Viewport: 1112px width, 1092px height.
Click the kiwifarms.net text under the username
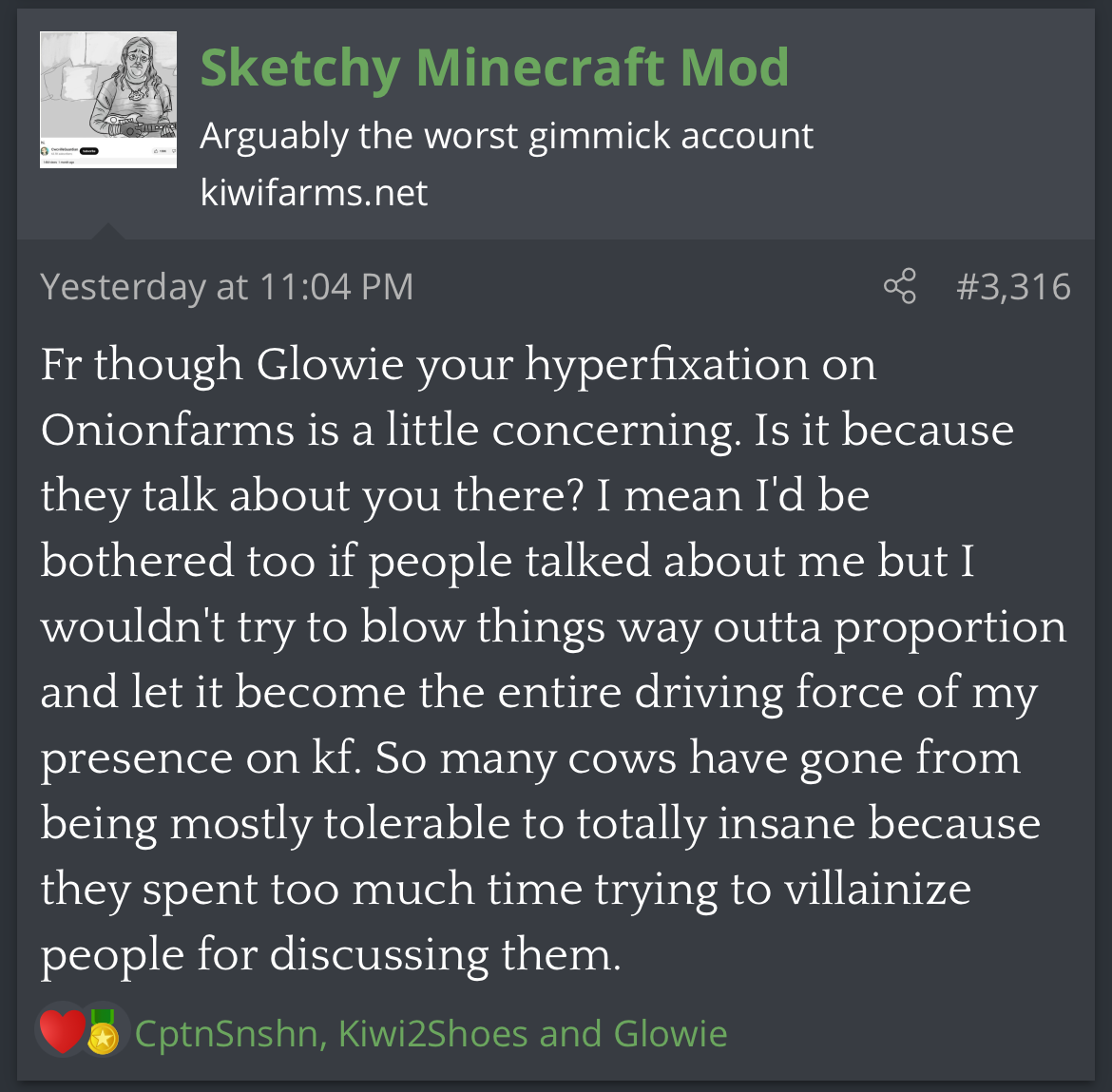coord(314,193)
